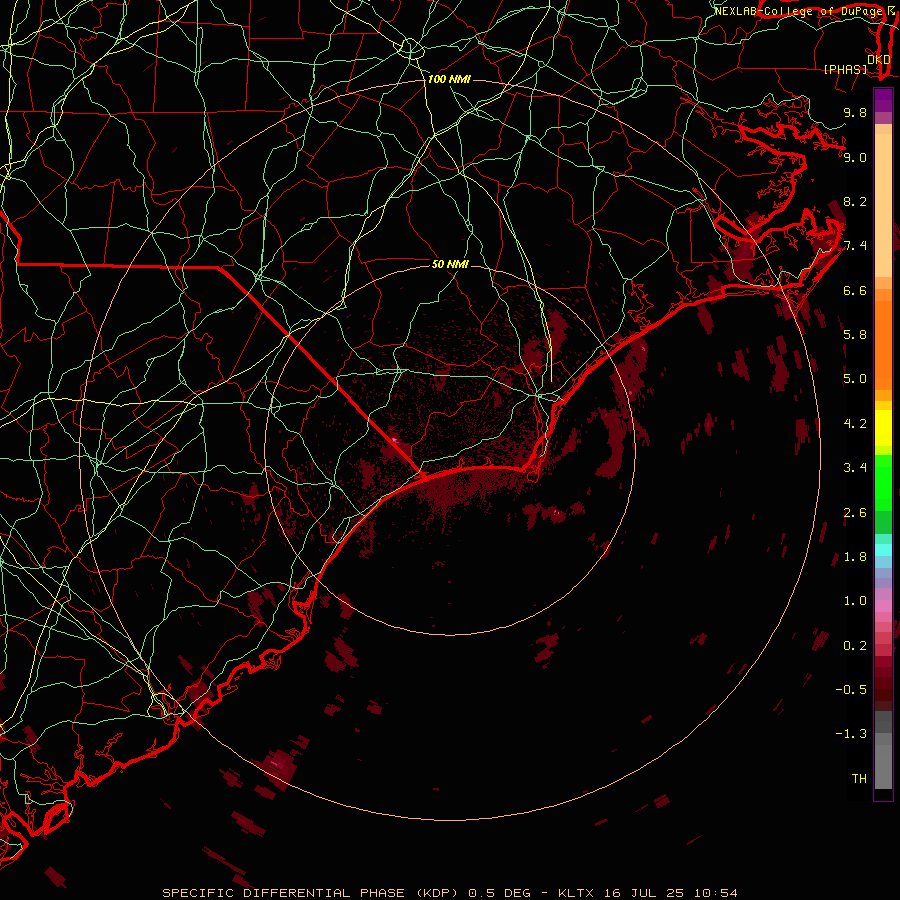Click the 5.8 value on the color scale
The height and width of the screenshot is (900, 900).
point(855,335)
